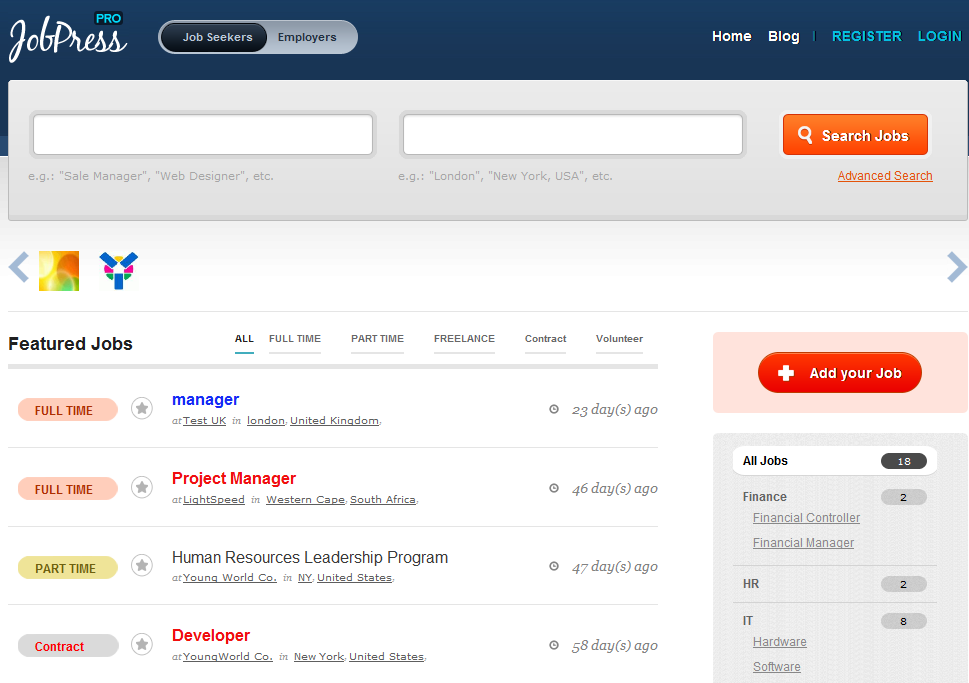Click the NY location link

[305, 577]
